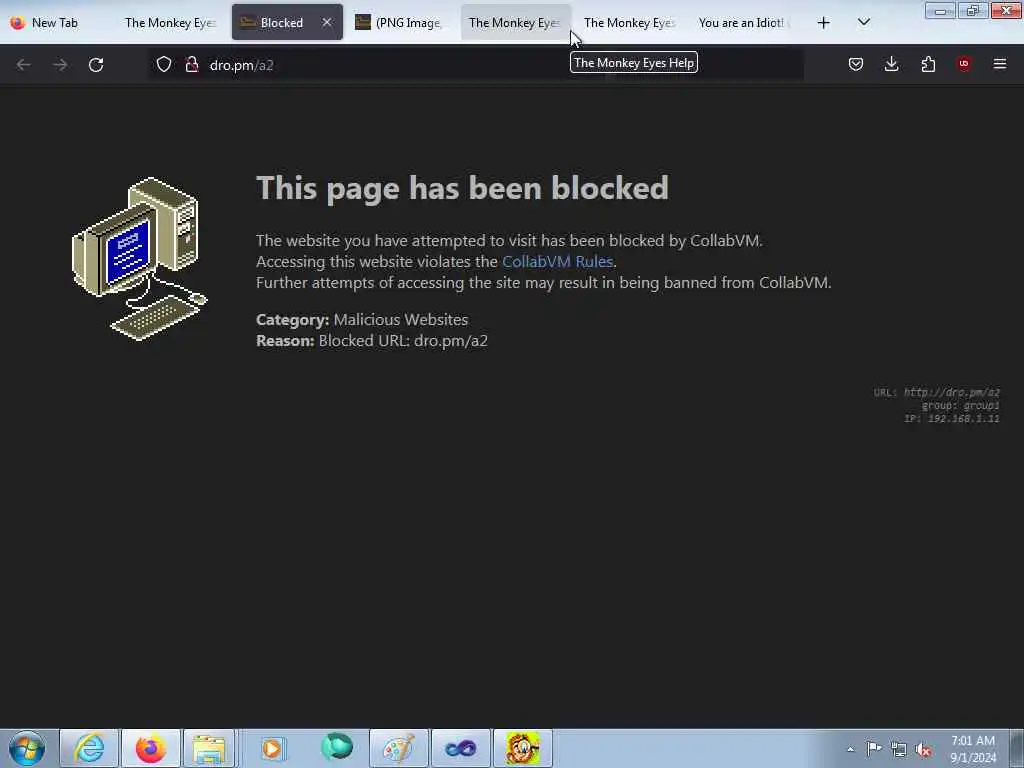Open the monkey face taskbar app
This screenshot has height=768, width=1024.
(x=522, y=748)
